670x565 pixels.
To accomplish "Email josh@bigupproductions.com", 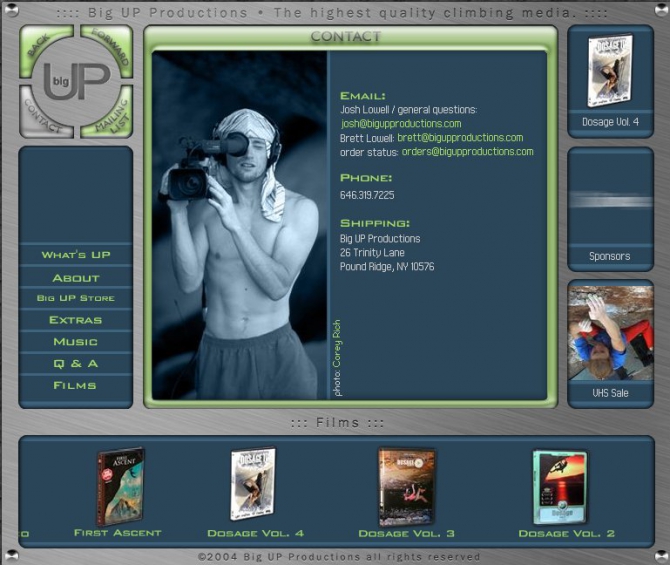I will coord(401,124).
